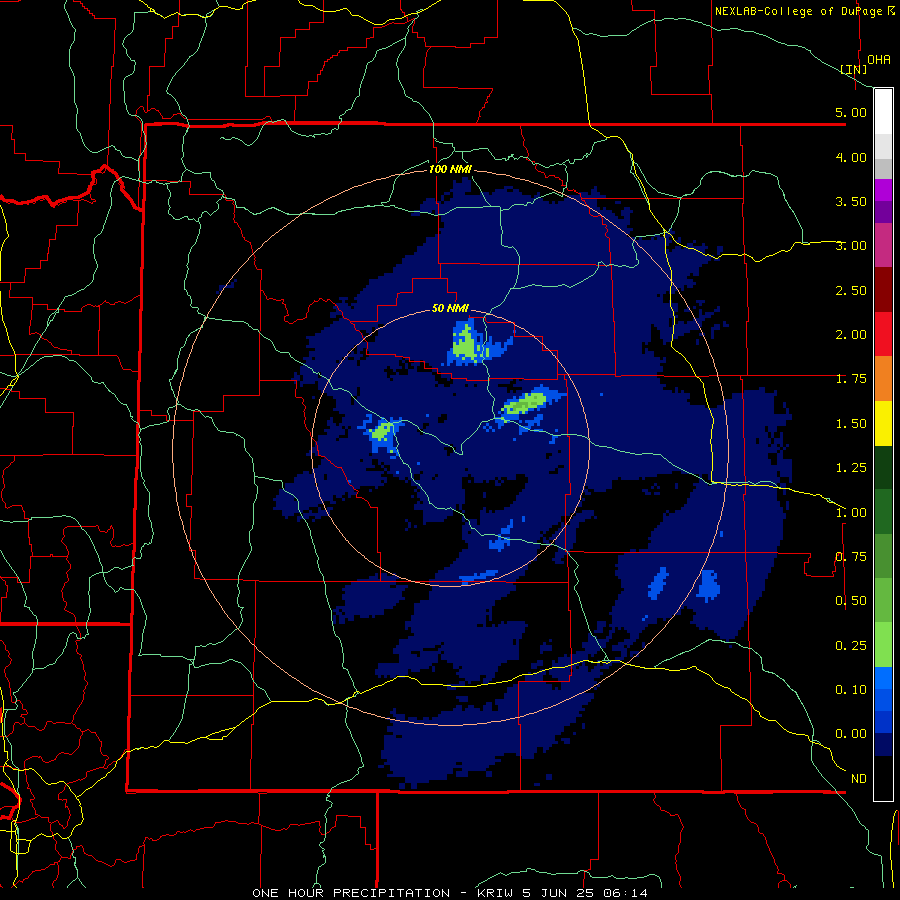Click the ND legend label

click(x=859, y=779)
